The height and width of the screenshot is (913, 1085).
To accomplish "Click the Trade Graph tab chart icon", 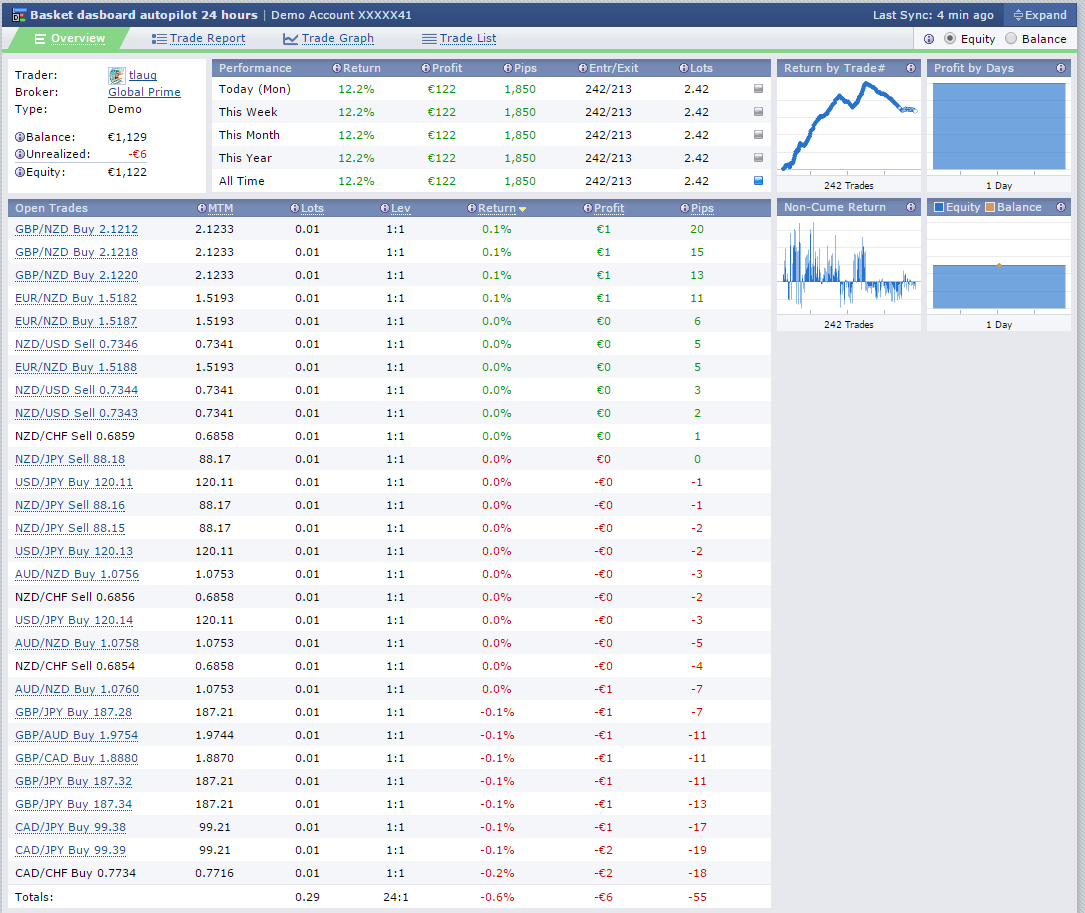I will (x=290, y=39).
